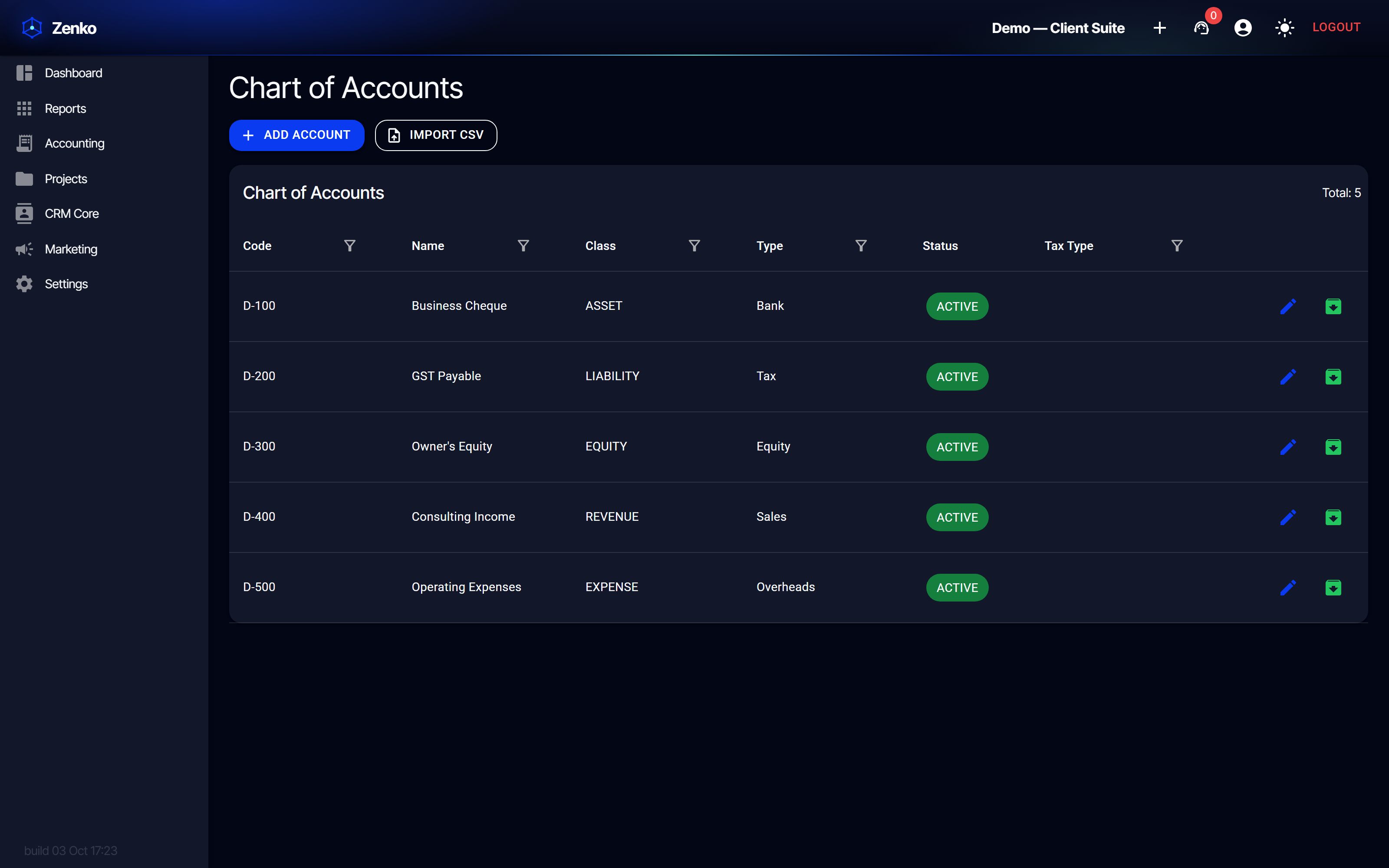This screenshot has height=868, width=1389.
Task: Open filter for Name column
Action: click(523, 246)
